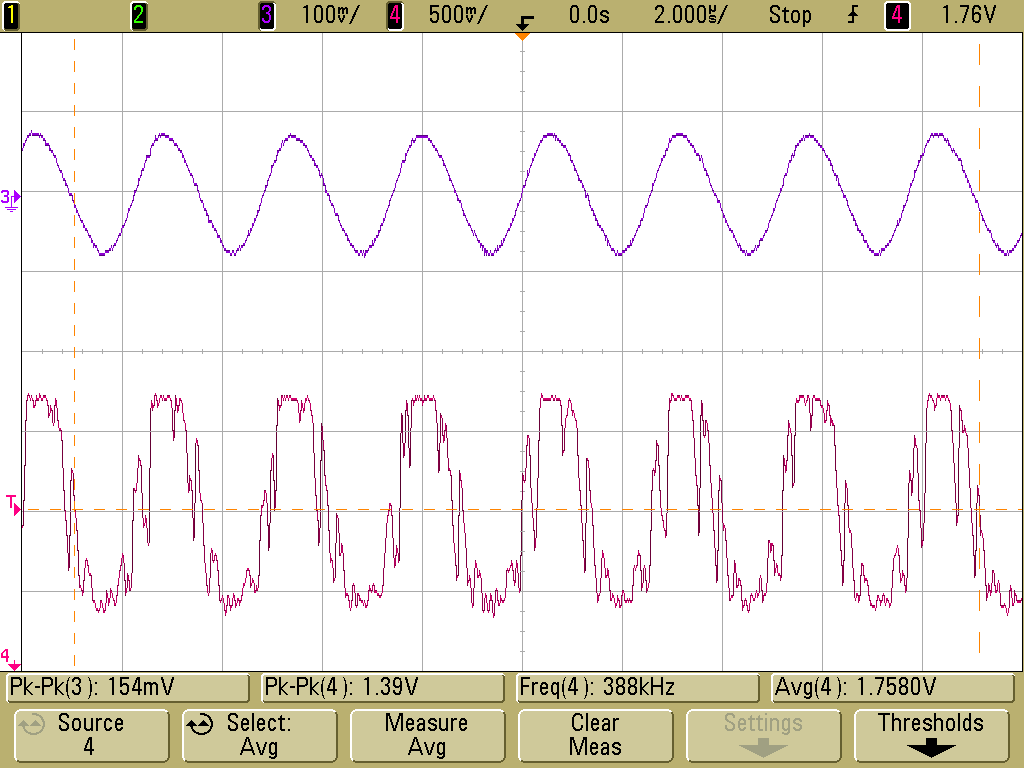Select the channel 3 indicator in status bar
The height and width of the screenshot is (768, 1024).
click(266, 15)
